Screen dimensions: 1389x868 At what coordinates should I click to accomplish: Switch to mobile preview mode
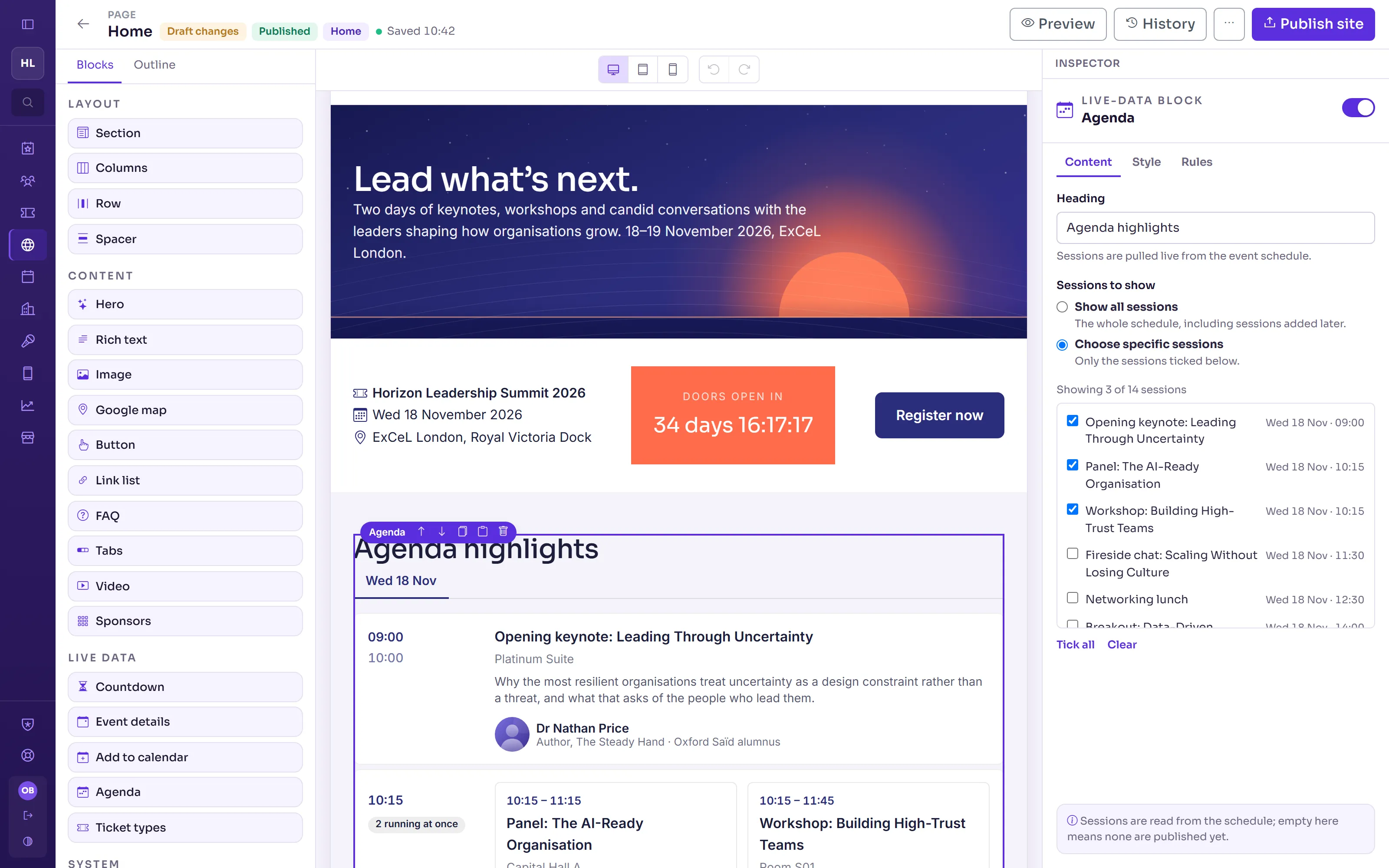[673, 69]
